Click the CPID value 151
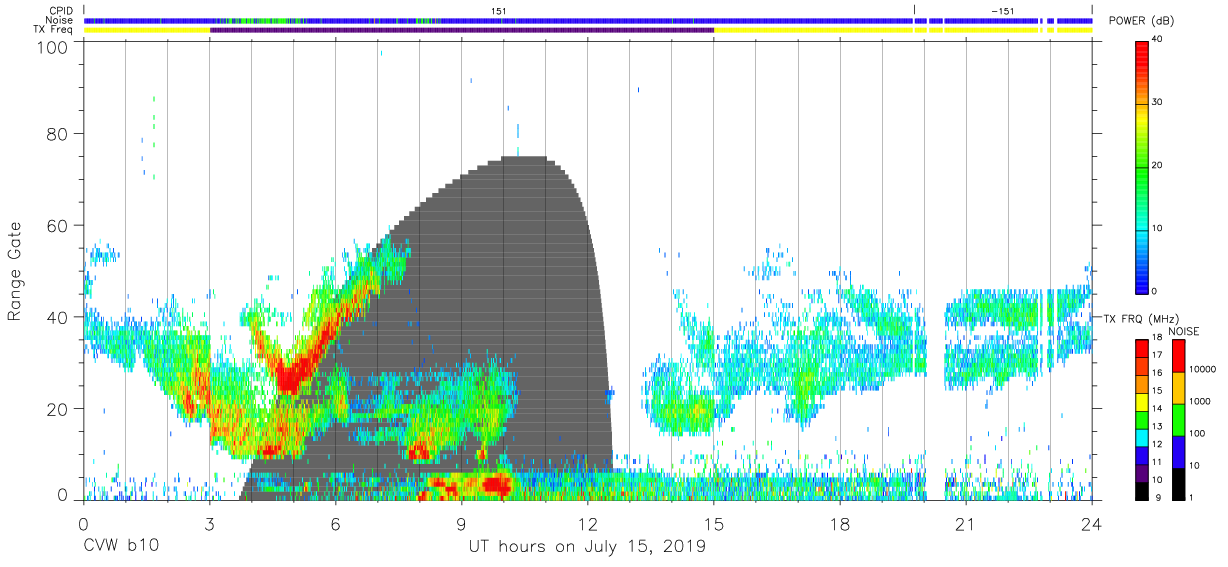The height and width of the screenshot is (567, 1228). point(498,11)
